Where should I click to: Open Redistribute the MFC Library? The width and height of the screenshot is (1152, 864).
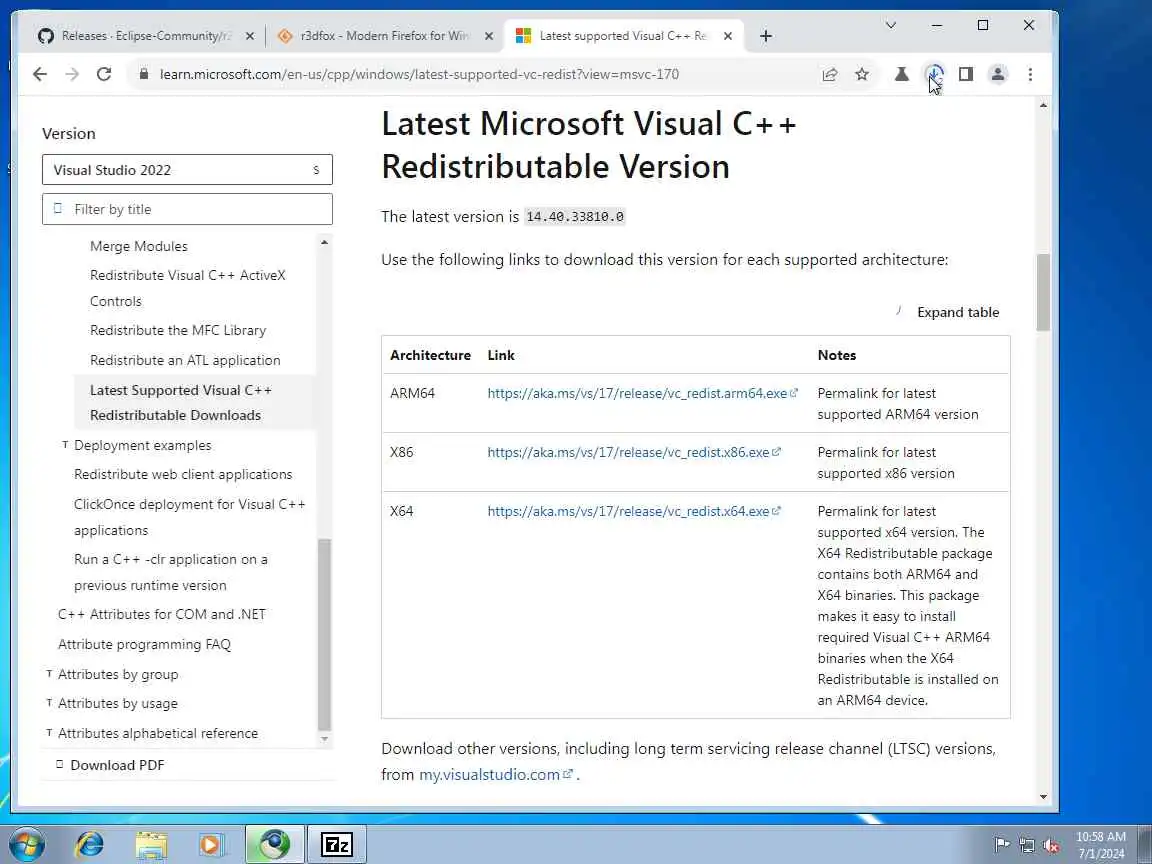click(x=178, y=331)
